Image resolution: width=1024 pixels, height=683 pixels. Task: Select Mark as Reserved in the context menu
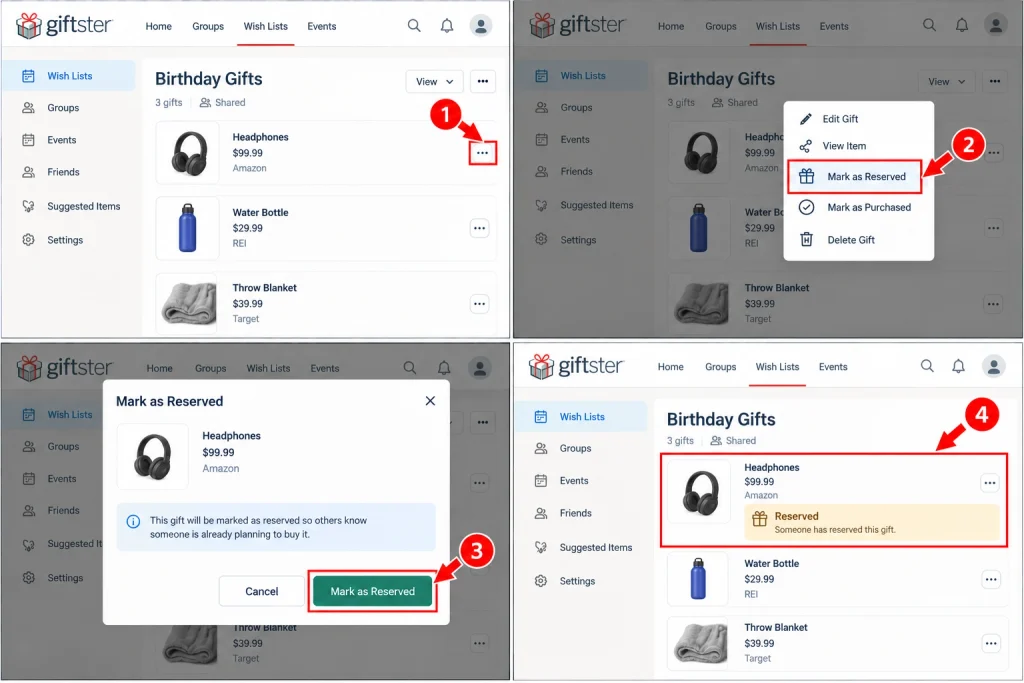pyautogui.click(x=854, y=176)
